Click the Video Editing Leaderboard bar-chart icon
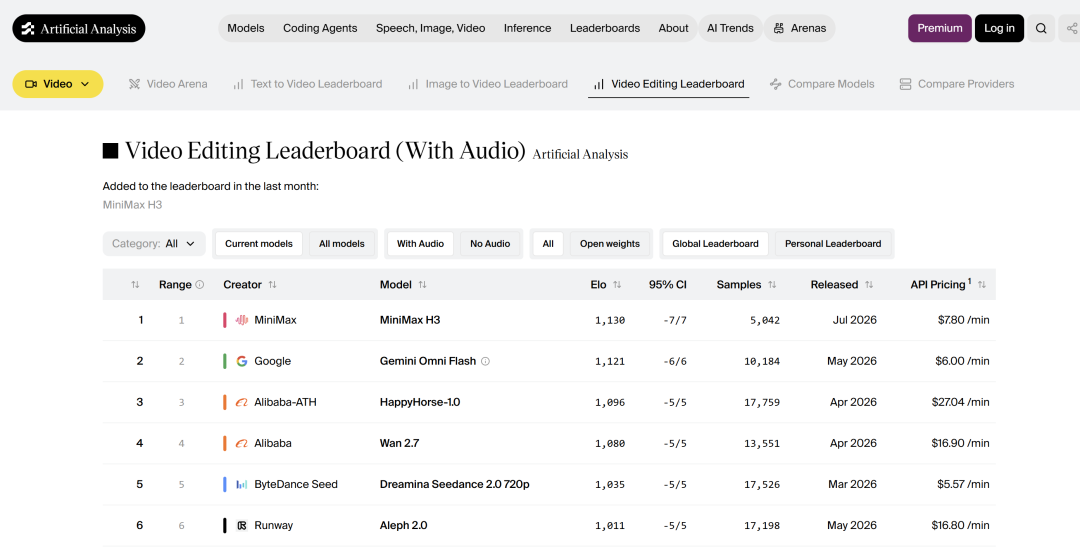Screen dimensions: 1080x555 [599, 84]
